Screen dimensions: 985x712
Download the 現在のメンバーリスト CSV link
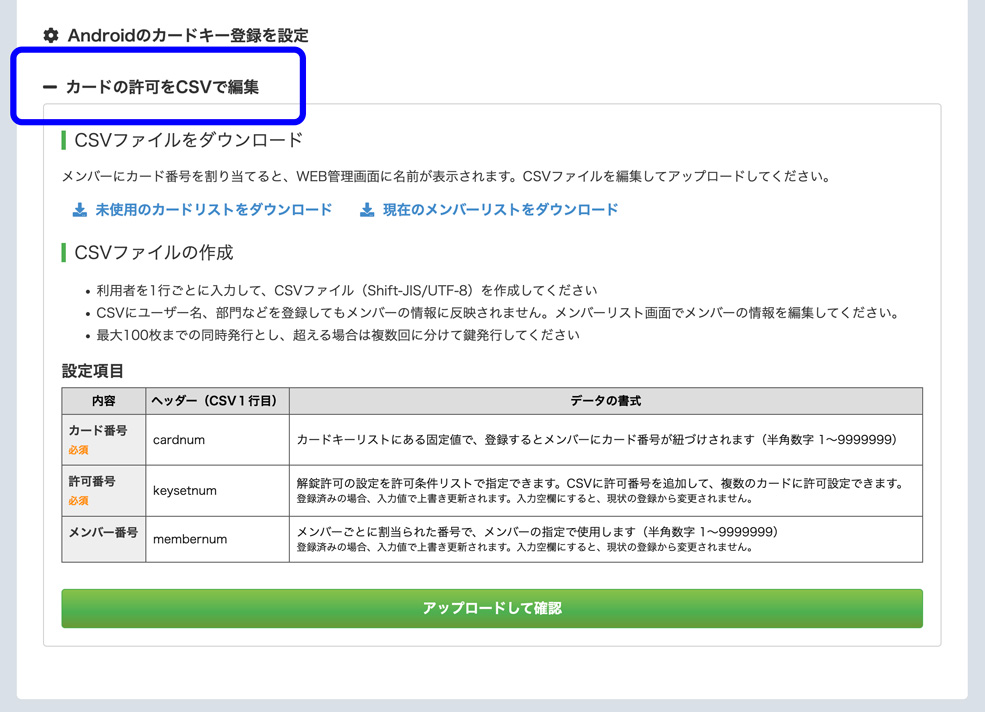coord(500,210)
